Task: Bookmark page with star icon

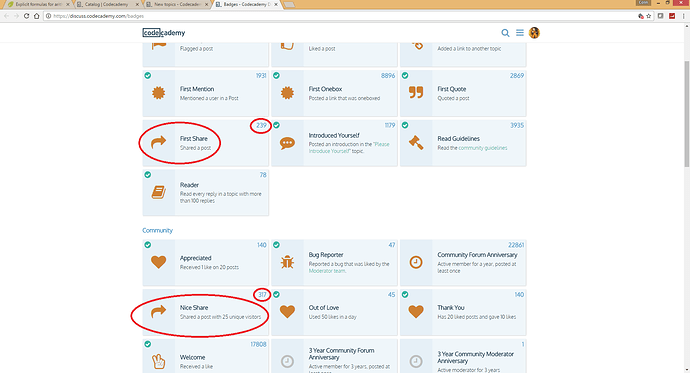Action: (x=649, y=16)
